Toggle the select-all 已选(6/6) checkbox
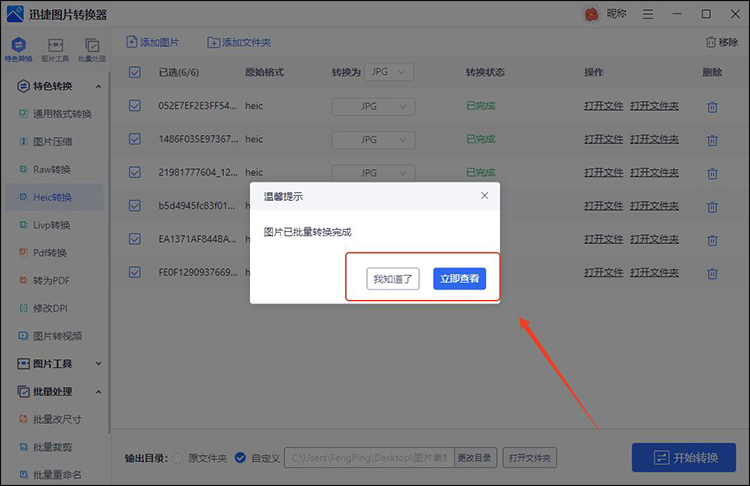 pyautogui.click(x=135, y=72)
